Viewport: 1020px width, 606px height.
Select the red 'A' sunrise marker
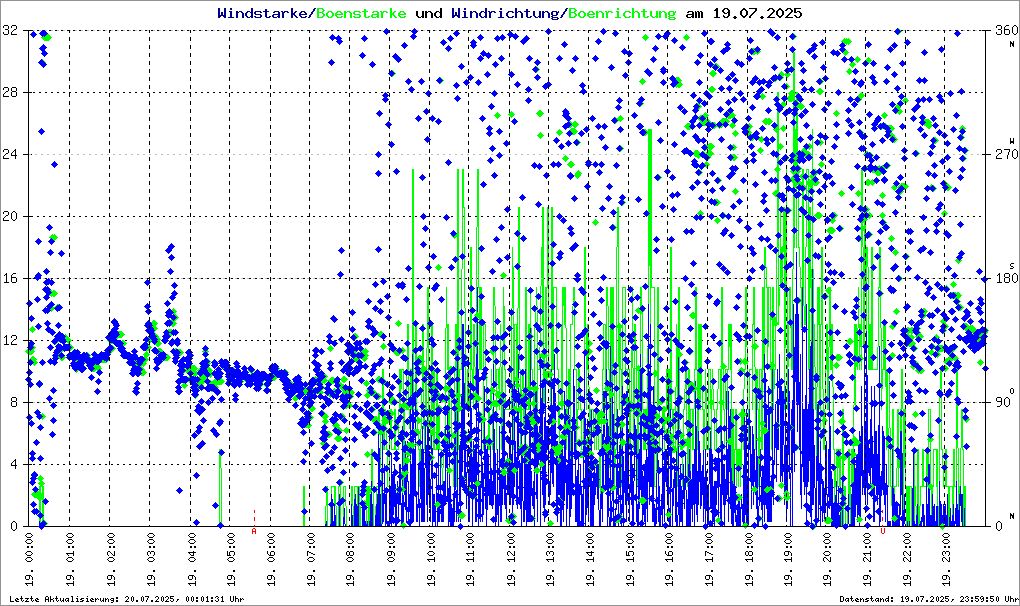click(254, 531)
